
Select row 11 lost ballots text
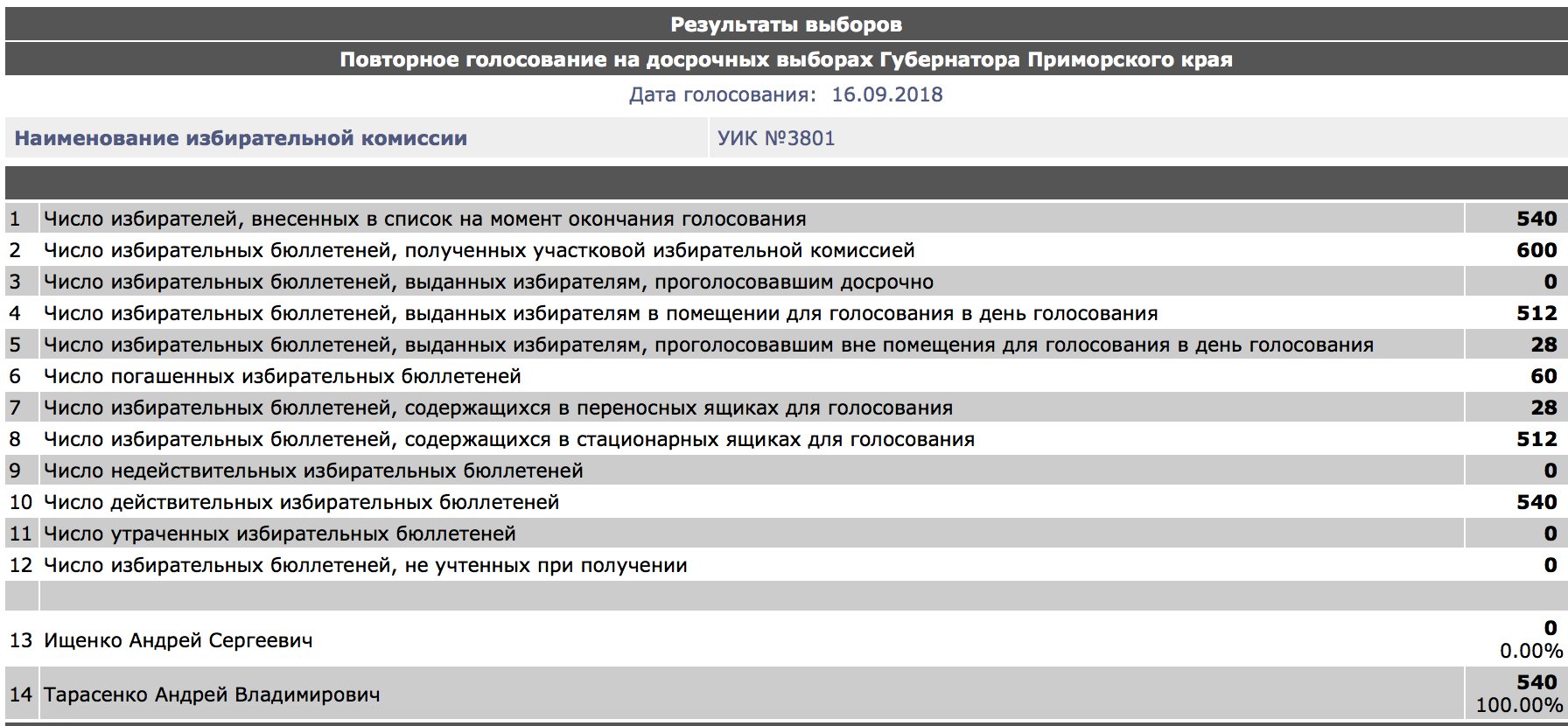click(280, 534)
